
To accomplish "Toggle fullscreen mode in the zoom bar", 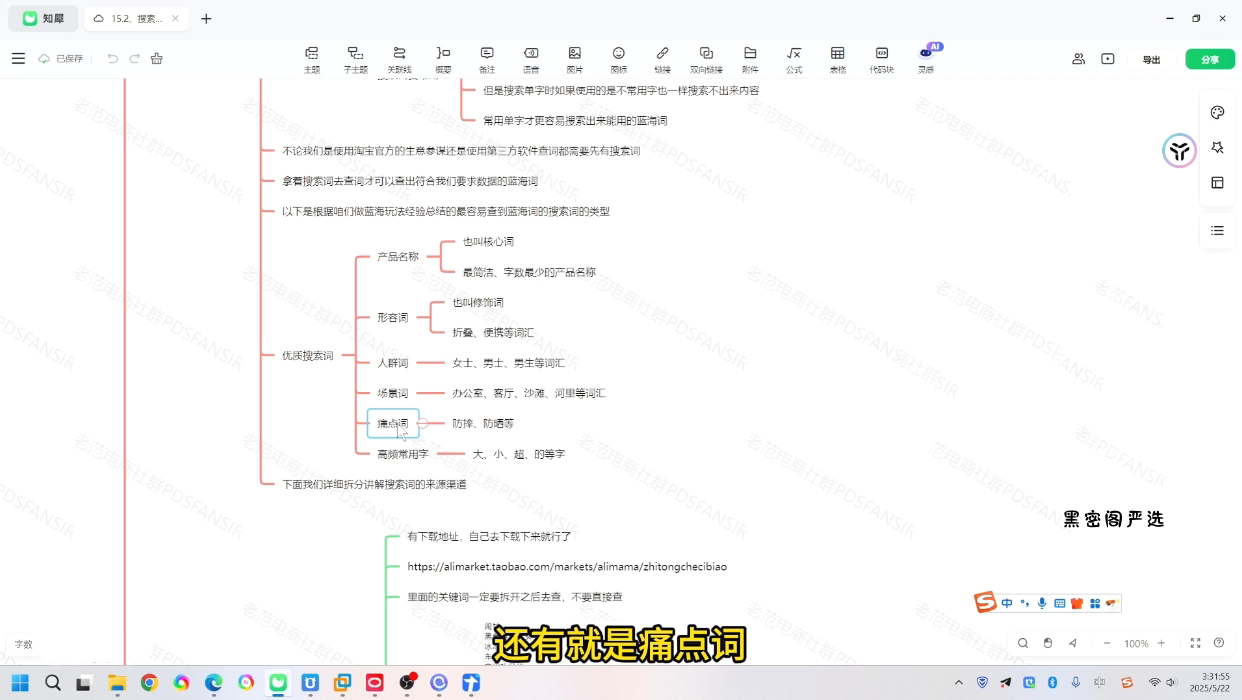I will (1195, 643).
